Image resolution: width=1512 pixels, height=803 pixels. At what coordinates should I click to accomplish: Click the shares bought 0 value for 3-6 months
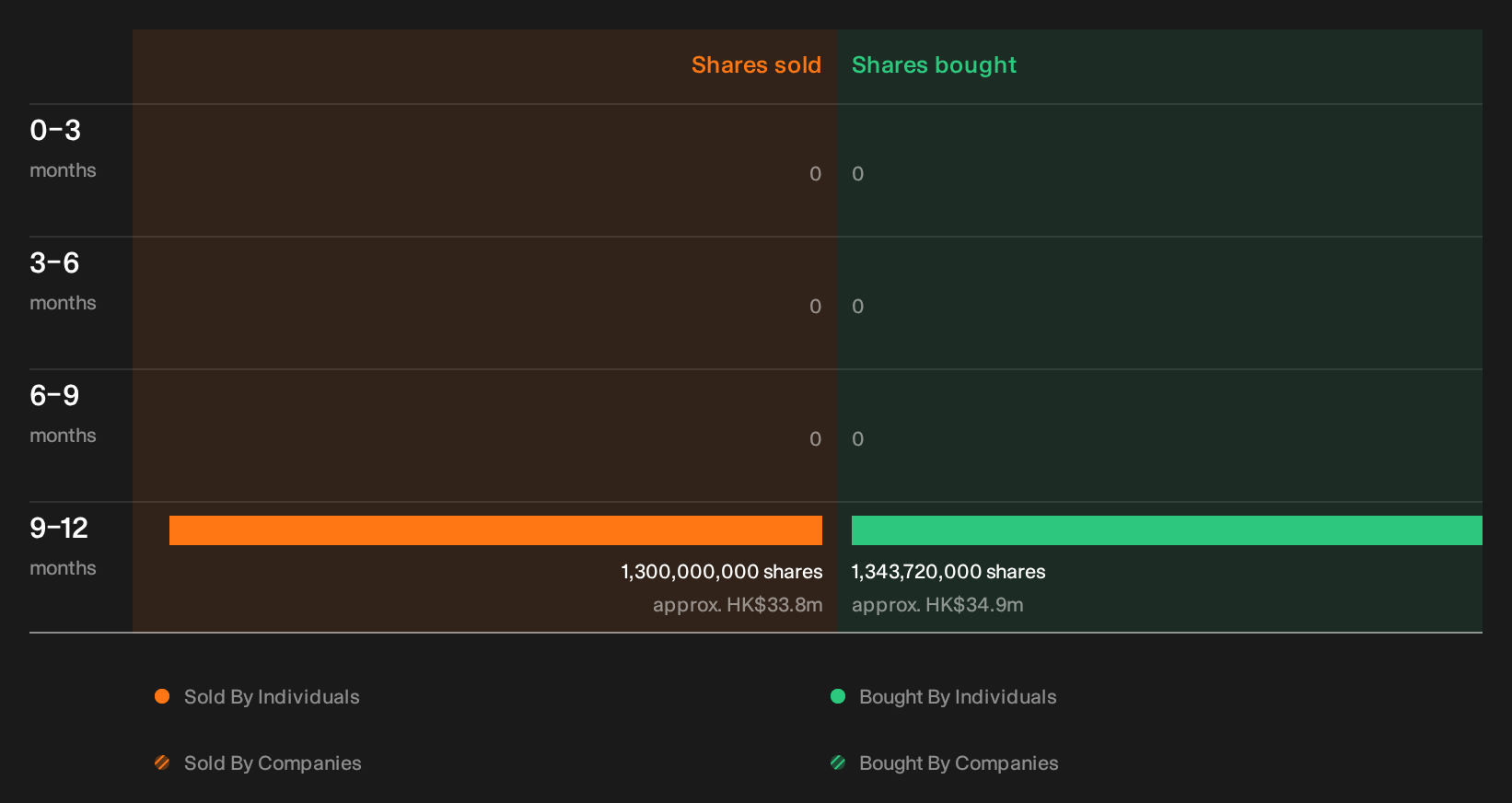coord(858,307)
